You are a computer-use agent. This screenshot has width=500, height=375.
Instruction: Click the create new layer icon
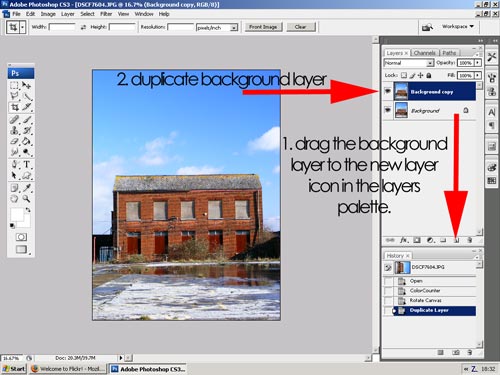point(456,240)
